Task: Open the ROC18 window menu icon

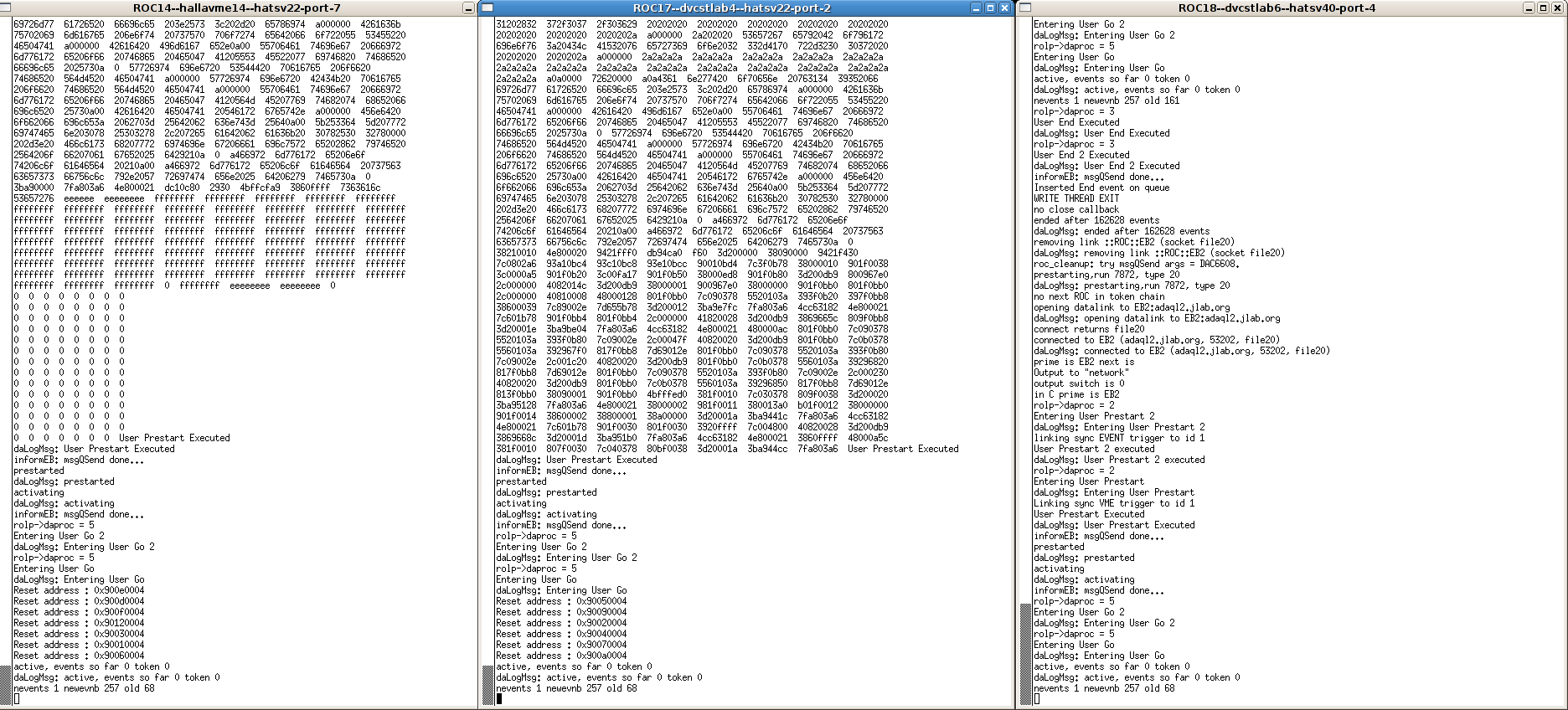Action: (1025, 8)
